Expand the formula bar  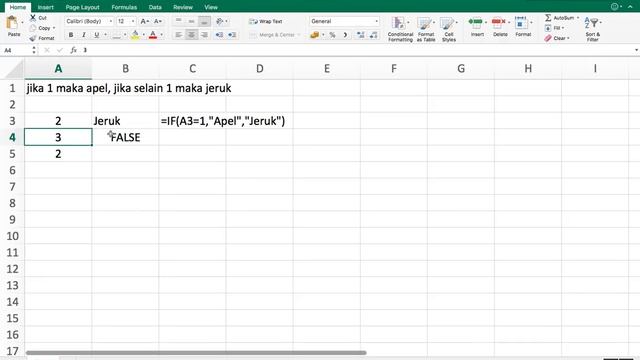click(x=636, y=50)
